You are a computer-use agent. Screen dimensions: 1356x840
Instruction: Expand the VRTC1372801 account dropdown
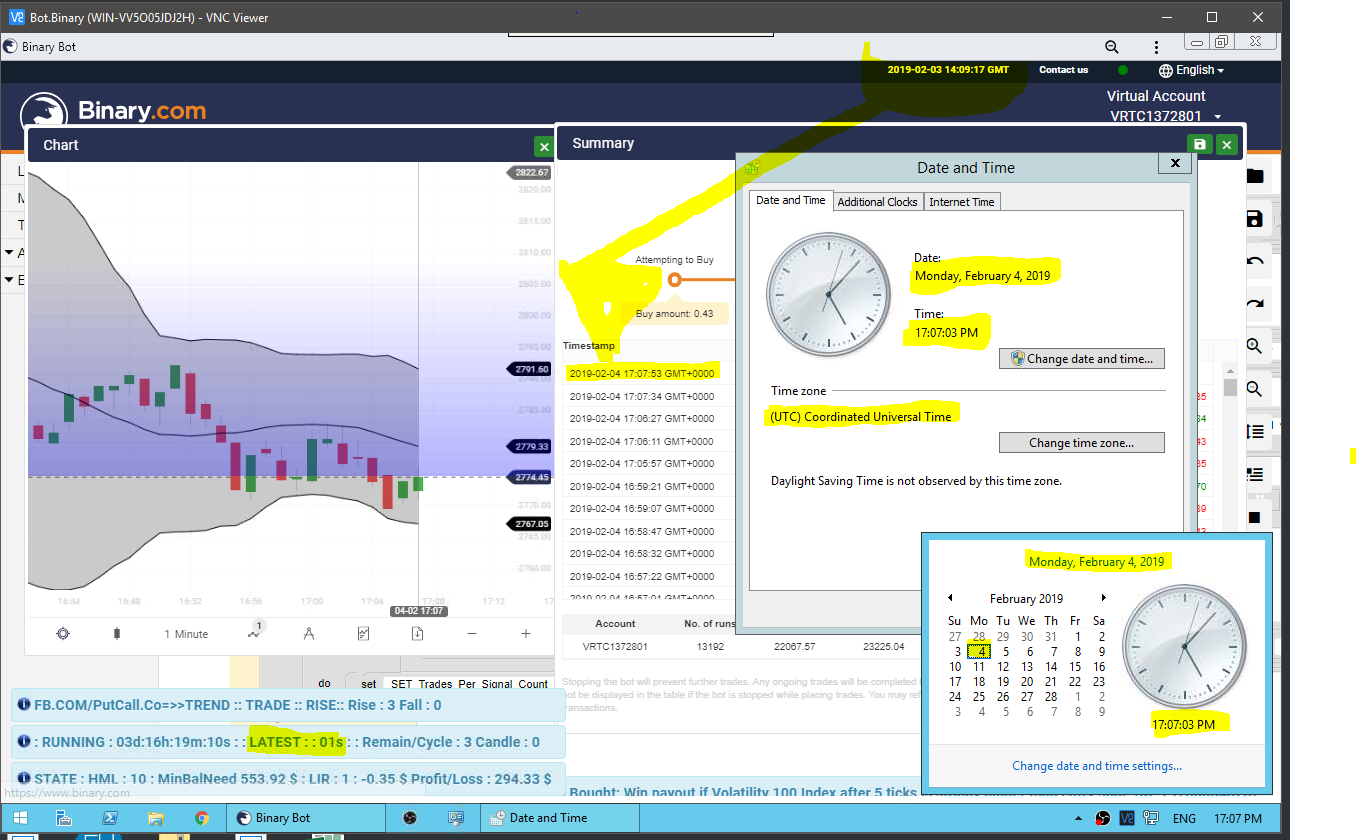tap(1165, 116)
